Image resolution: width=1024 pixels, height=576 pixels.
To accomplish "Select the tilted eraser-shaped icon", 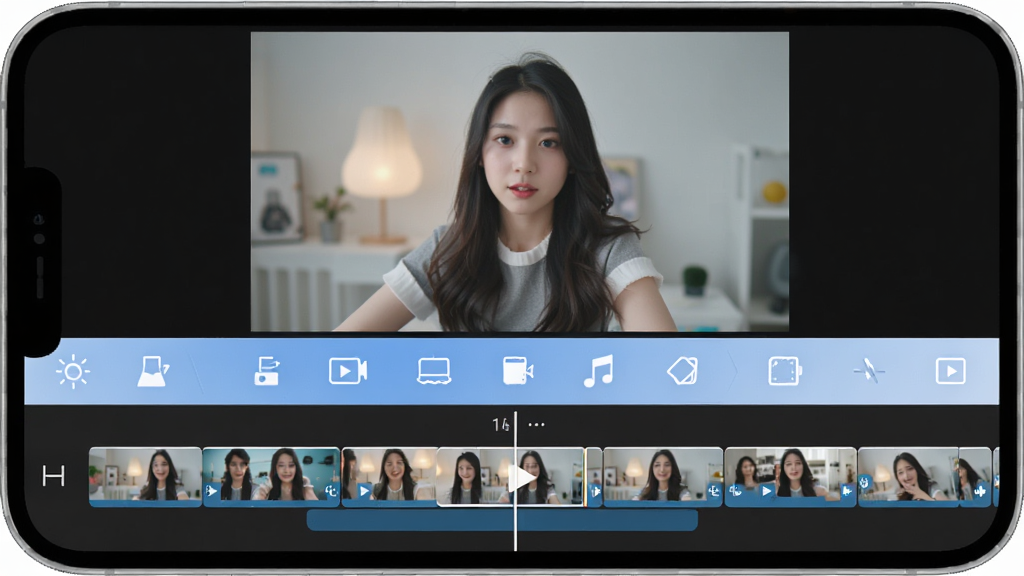I will [x=682, y=371].
